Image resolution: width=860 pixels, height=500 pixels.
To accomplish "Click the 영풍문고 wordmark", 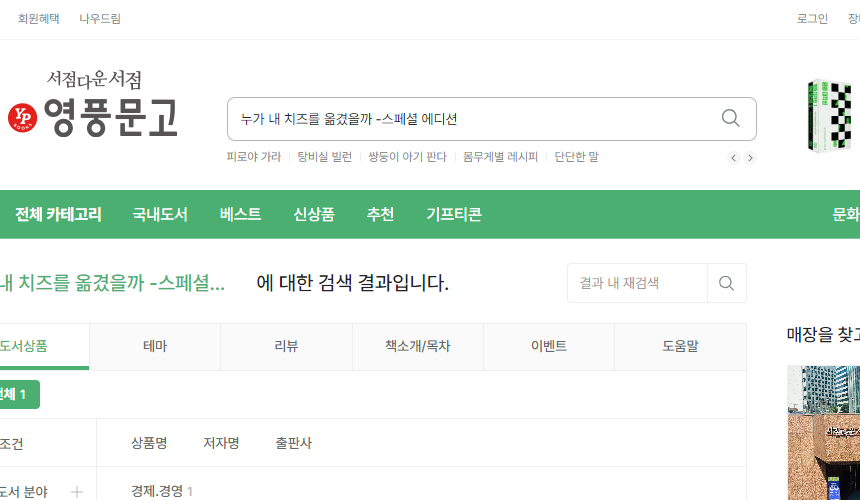I will click(x=110, y=117).
